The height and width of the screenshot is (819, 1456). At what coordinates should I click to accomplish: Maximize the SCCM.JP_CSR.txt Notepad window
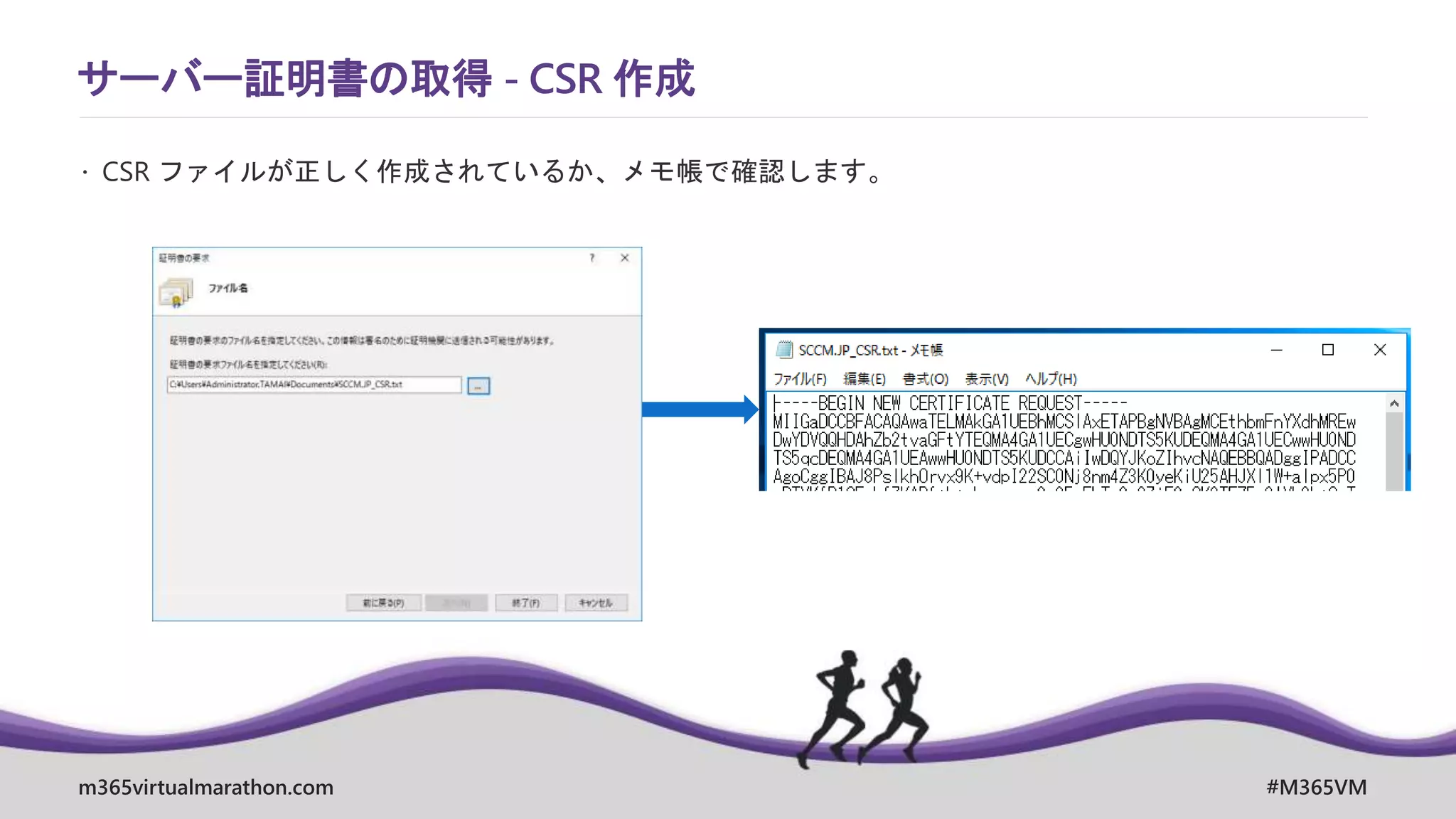(x=1328, y=350)
